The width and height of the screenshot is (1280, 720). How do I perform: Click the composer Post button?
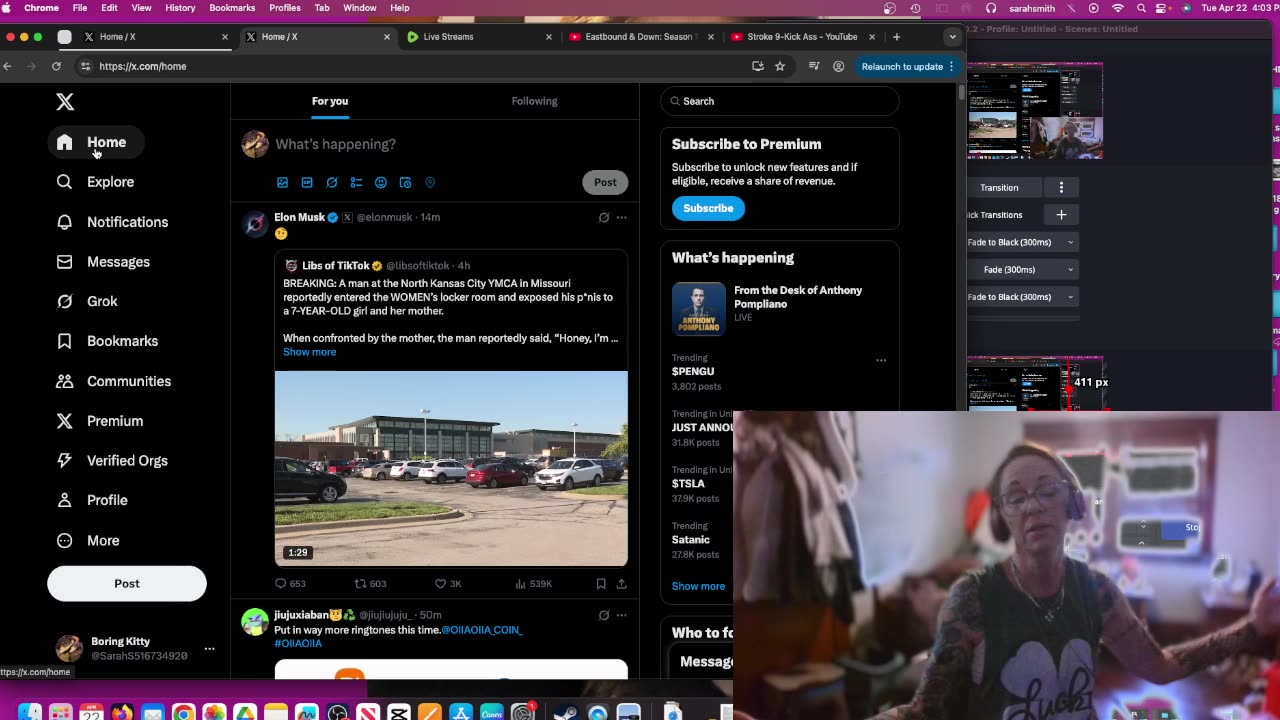coord(605,182)
